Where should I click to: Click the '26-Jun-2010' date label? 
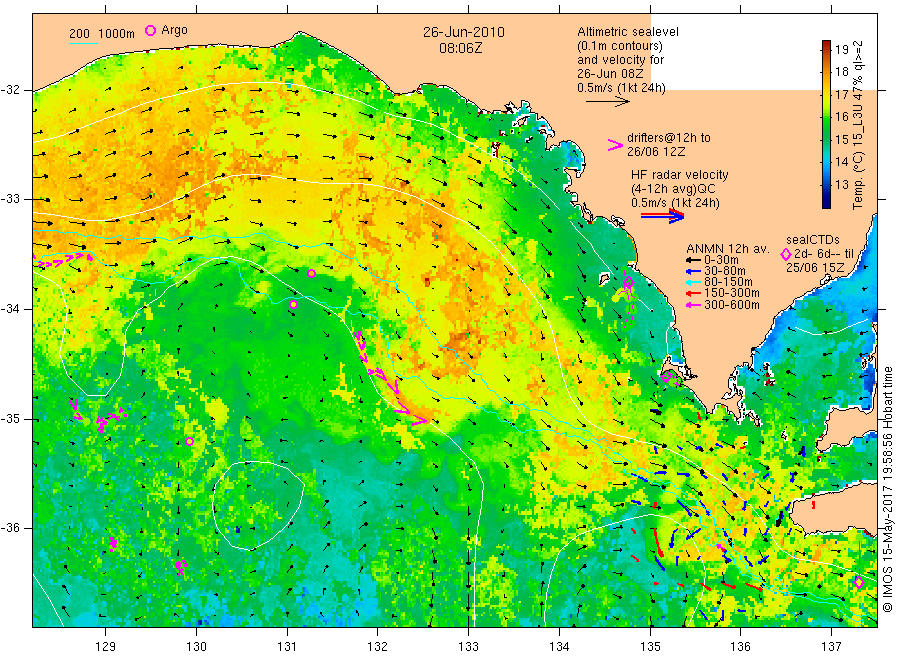point(464,32)
